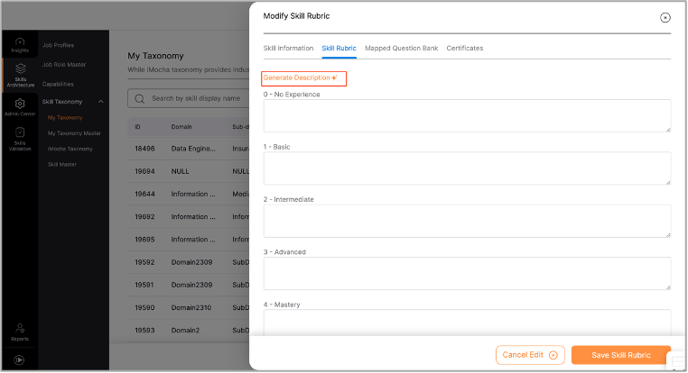Open Job Role Master menu item
The image size is (688, 373).
(64, 65)
